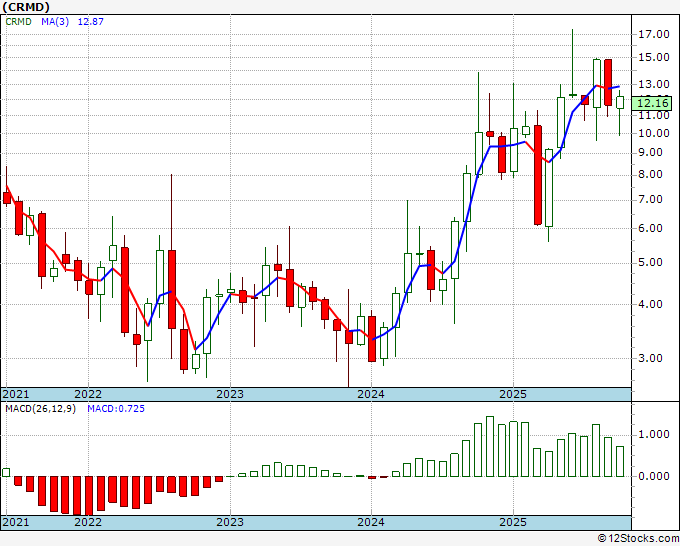Click the current price label 12.16

tap(652, 103)
